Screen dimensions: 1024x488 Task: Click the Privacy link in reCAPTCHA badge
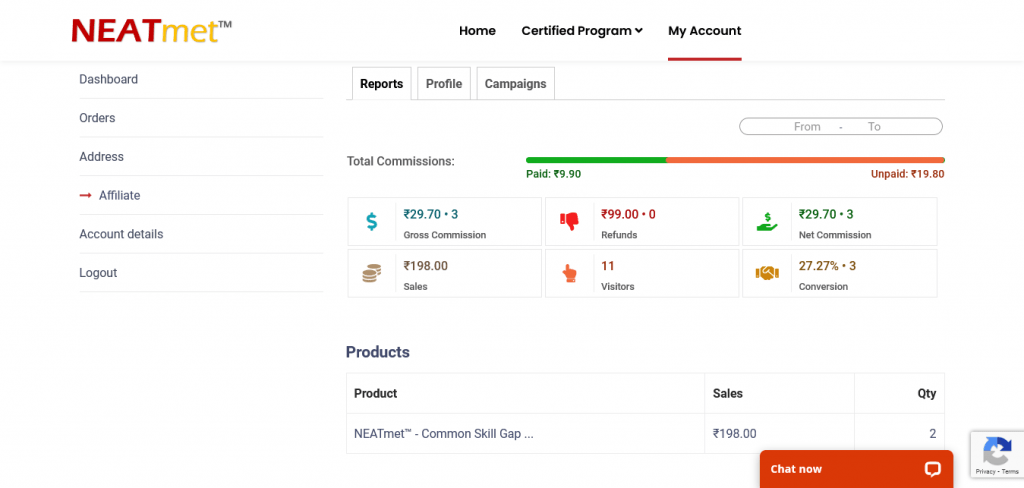tap(985, 471)
